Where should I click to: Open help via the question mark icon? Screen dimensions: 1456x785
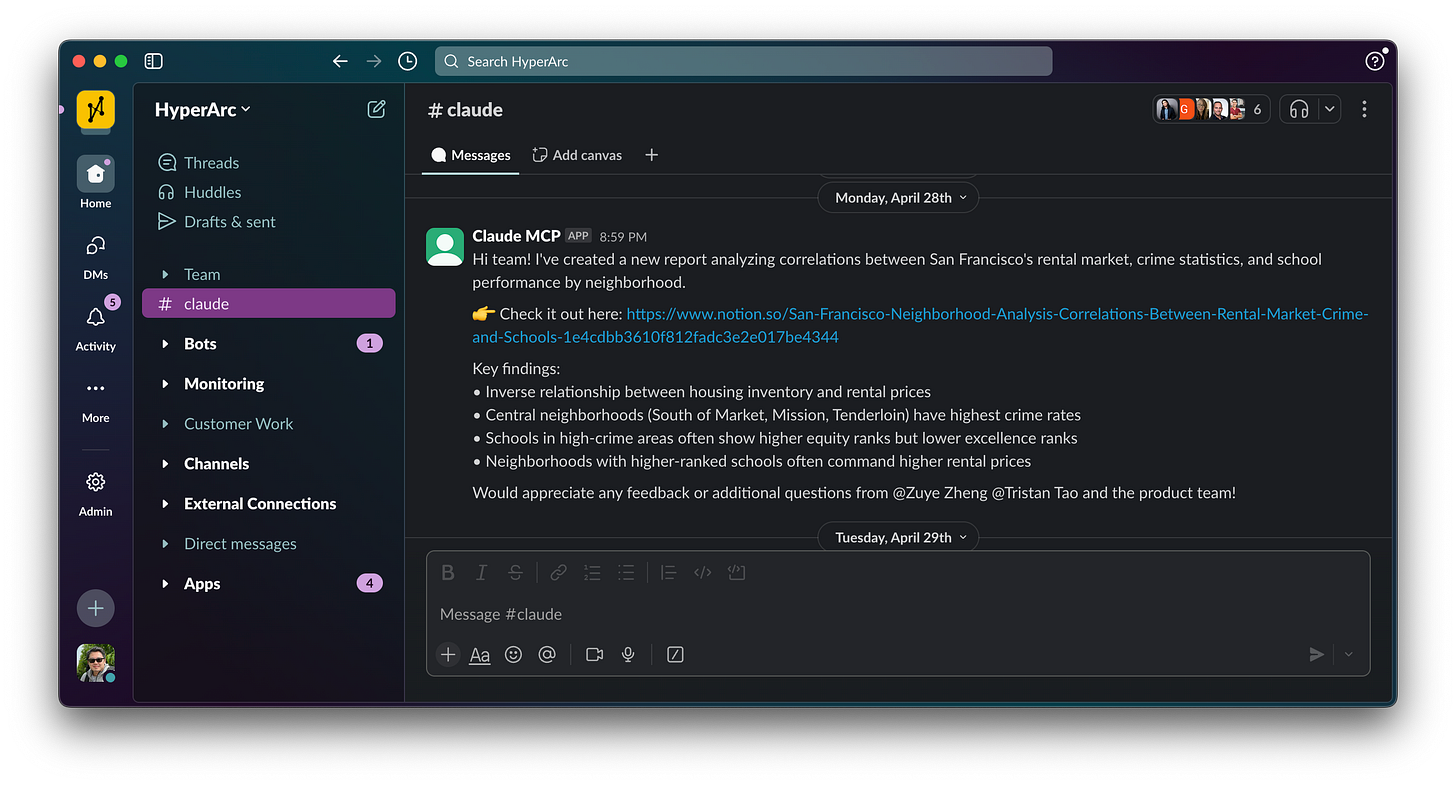click(x=1375, y=61)
